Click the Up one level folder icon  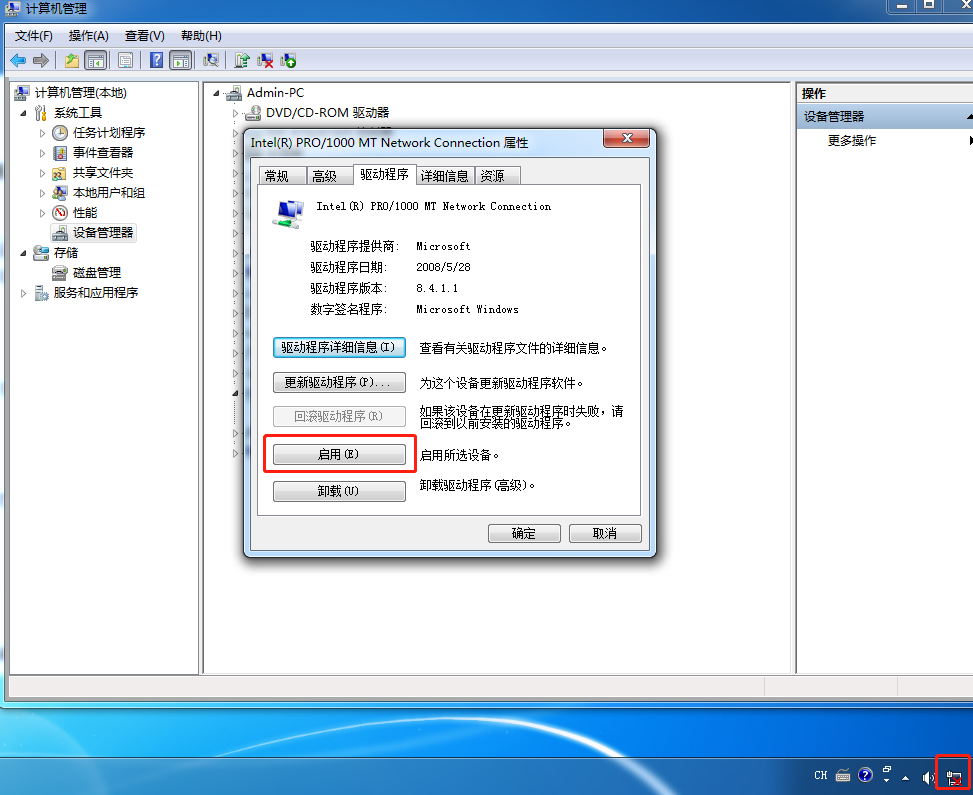click(x=72, y=60)
